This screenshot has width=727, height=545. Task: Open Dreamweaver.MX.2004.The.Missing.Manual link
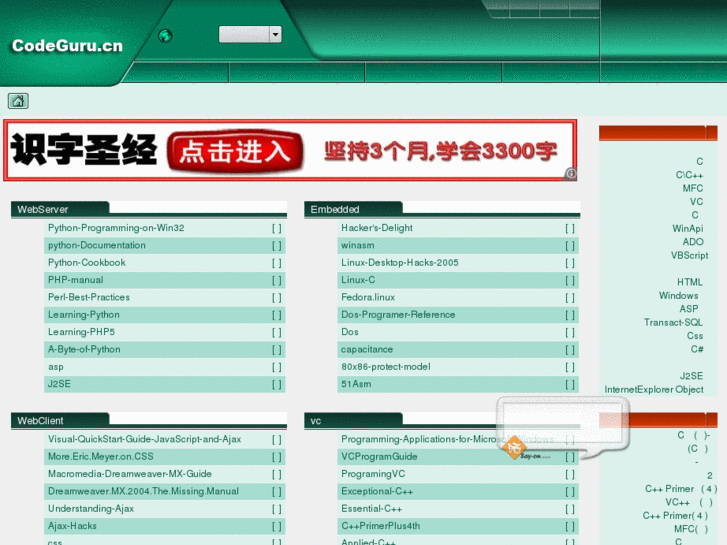pyautogui.click(x=143, y=491)
